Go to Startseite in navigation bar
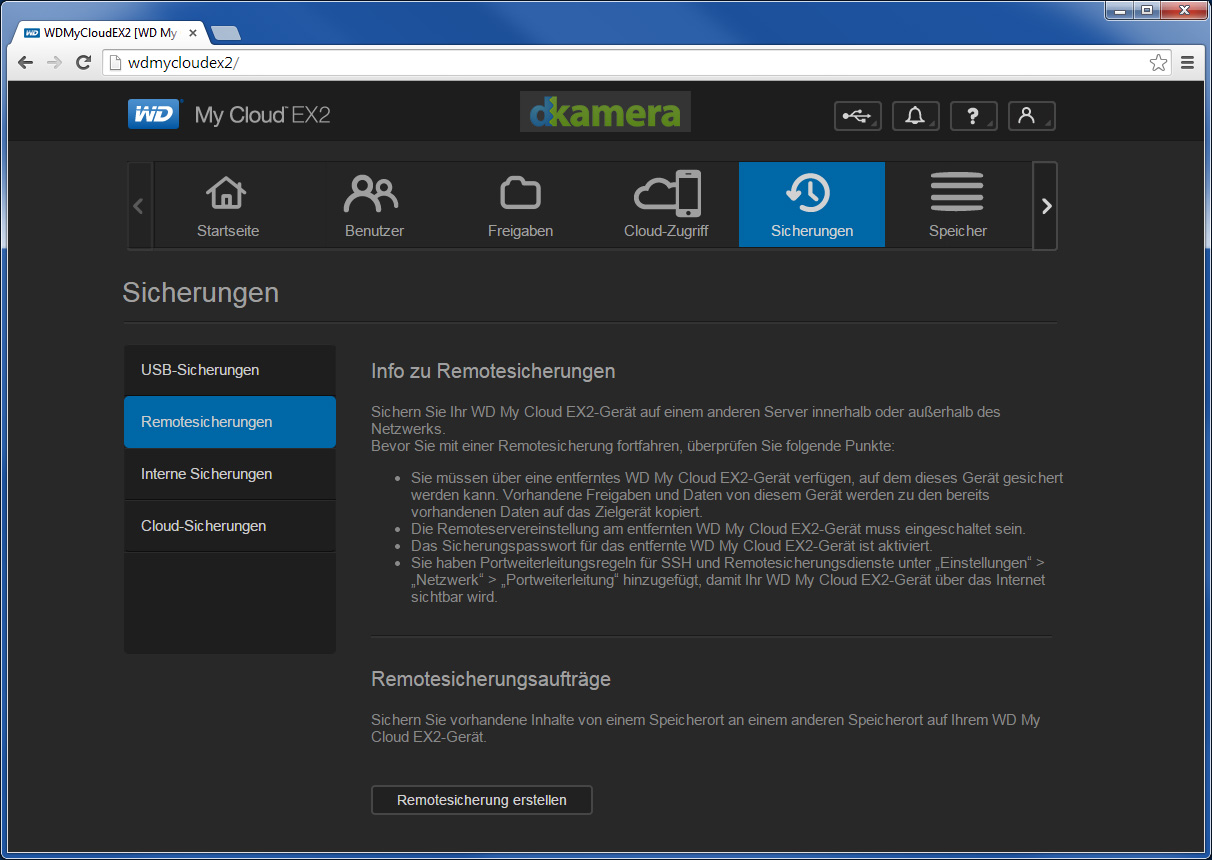Viewport: 1212px width, 860px height. (x=228, y=205)
